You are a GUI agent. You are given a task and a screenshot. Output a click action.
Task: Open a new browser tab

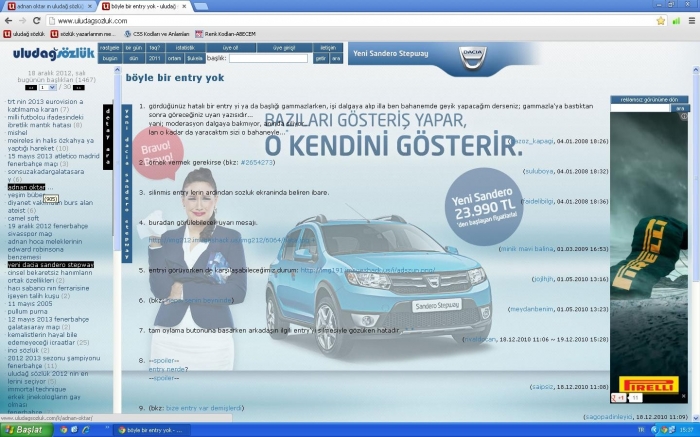coord(200,6)
